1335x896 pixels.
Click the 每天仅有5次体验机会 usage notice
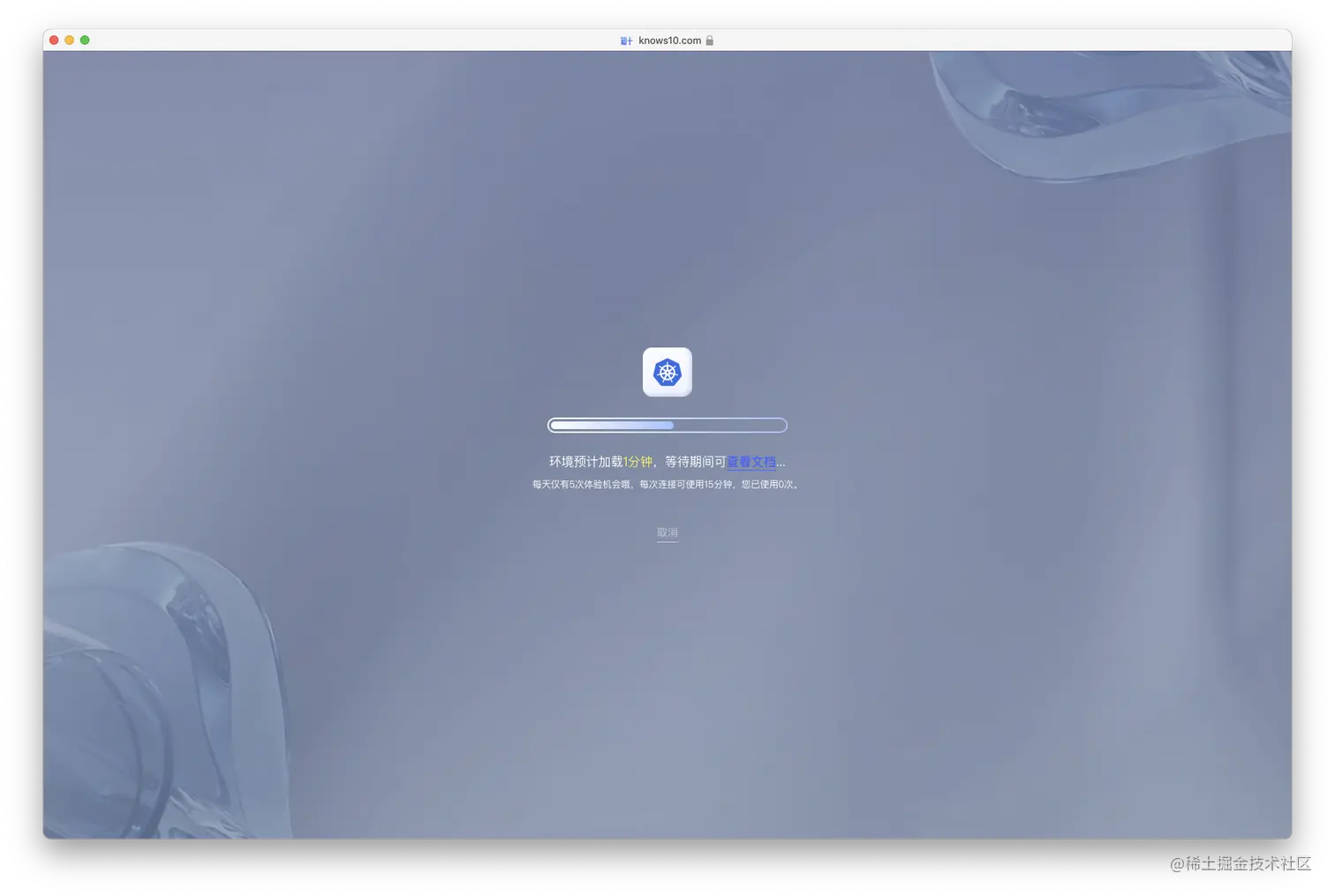[667, 484]
